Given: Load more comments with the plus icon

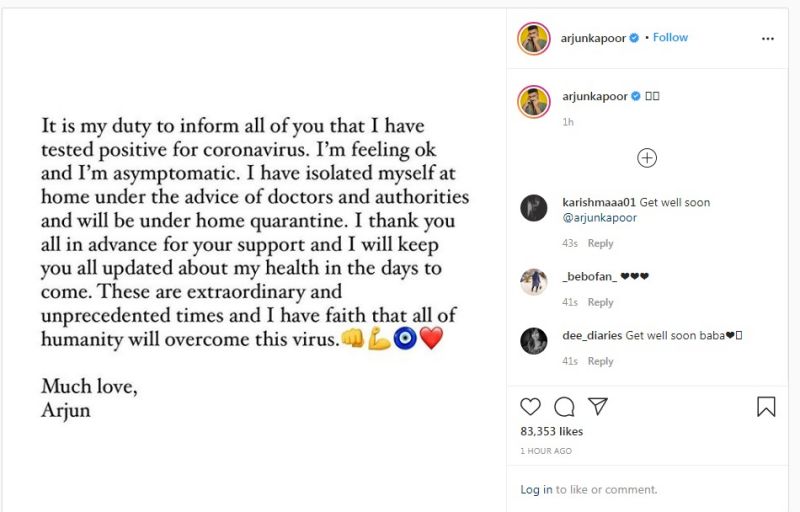Looking at the screenshot, I should pos(647,157).
